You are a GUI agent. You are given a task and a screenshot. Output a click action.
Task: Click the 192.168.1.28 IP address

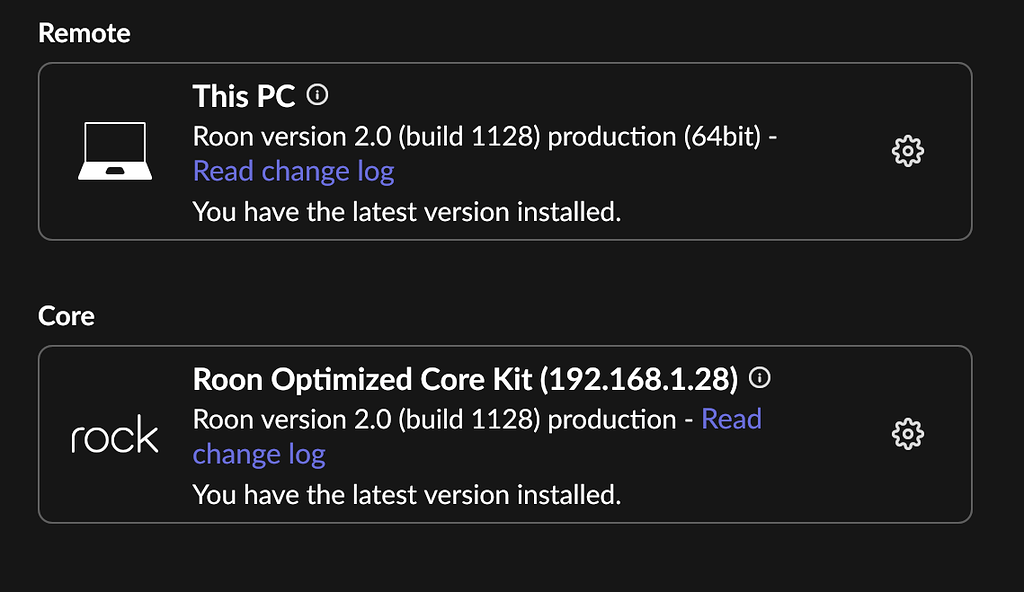tap(638, 379)
